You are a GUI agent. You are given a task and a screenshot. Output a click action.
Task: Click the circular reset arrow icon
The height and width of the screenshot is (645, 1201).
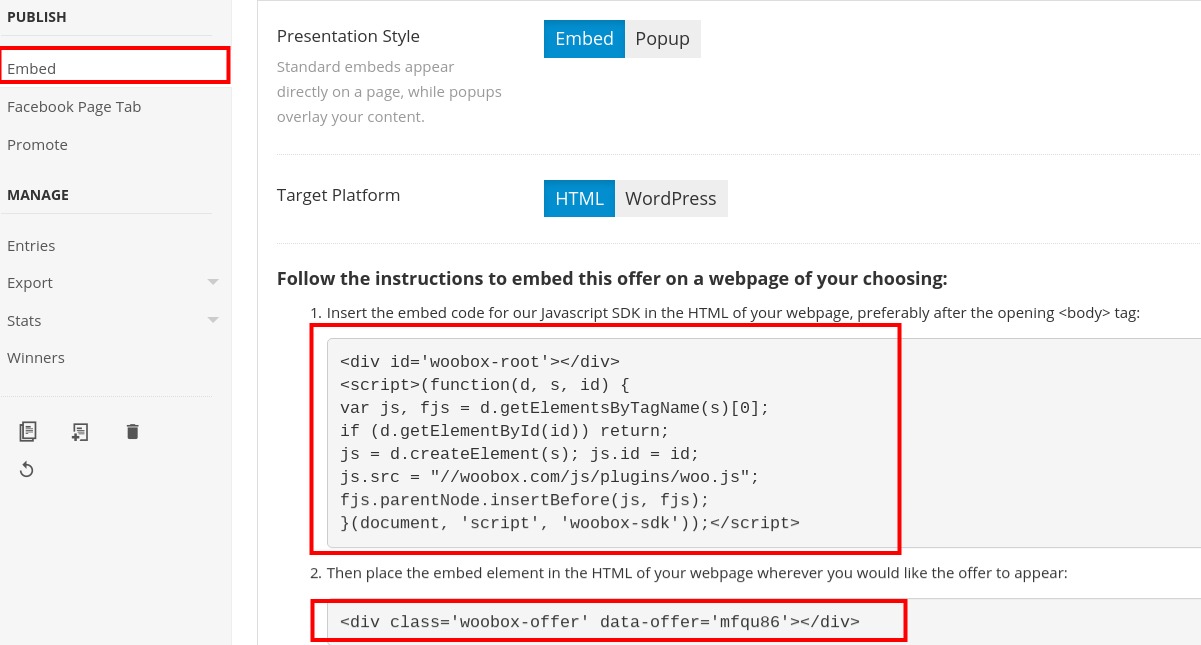[x=27, y=469]
